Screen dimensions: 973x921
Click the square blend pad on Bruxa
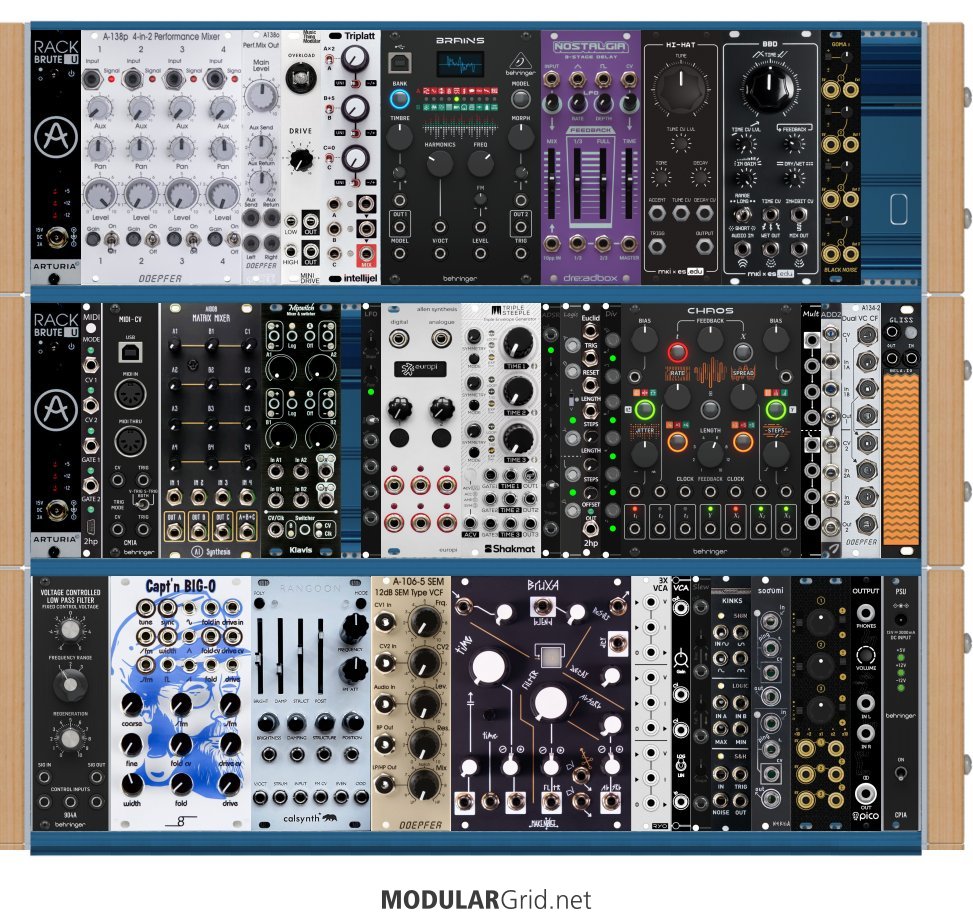coord(549,657)
